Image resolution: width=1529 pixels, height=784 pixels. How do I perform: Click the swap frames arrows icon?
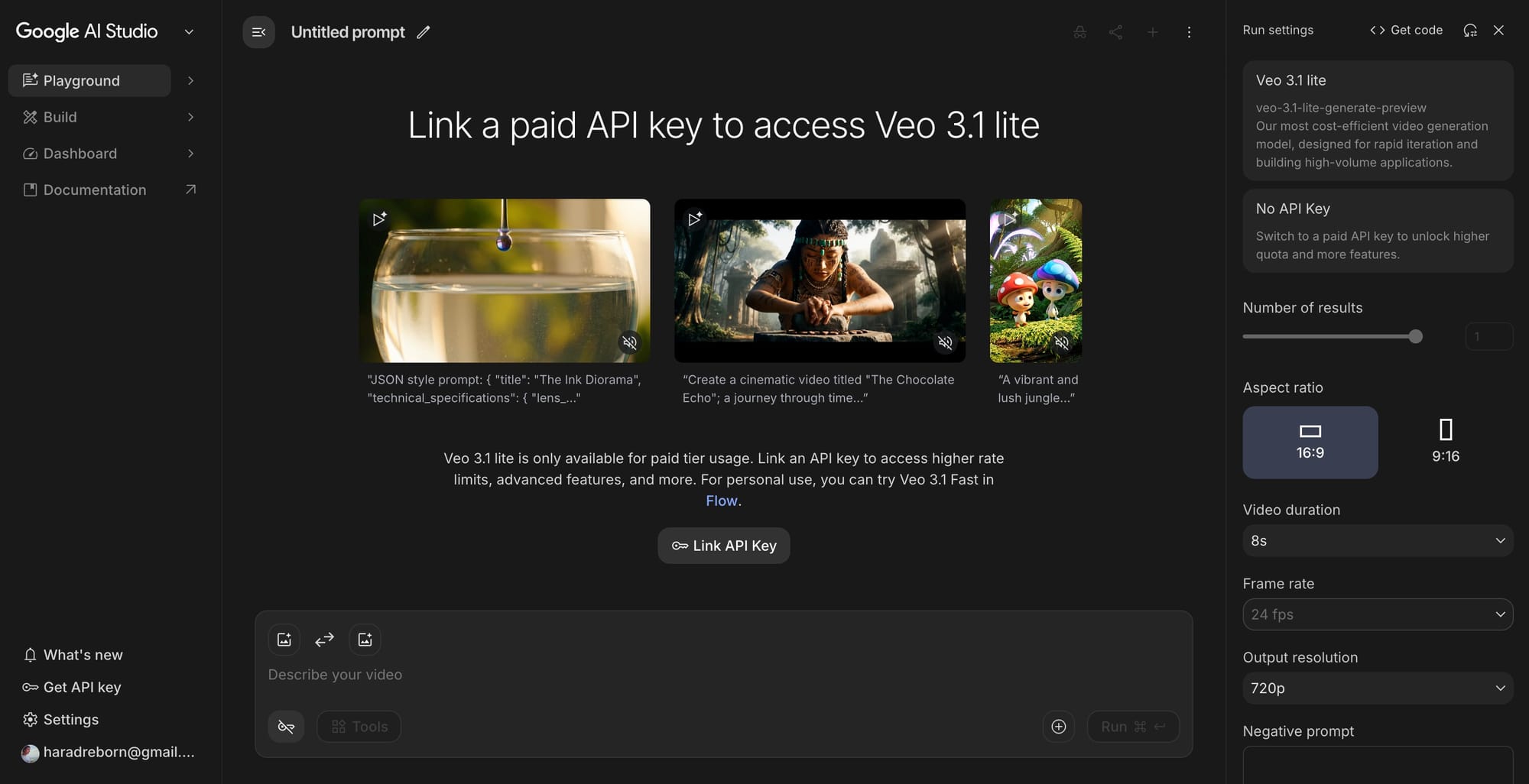(324, 640)
